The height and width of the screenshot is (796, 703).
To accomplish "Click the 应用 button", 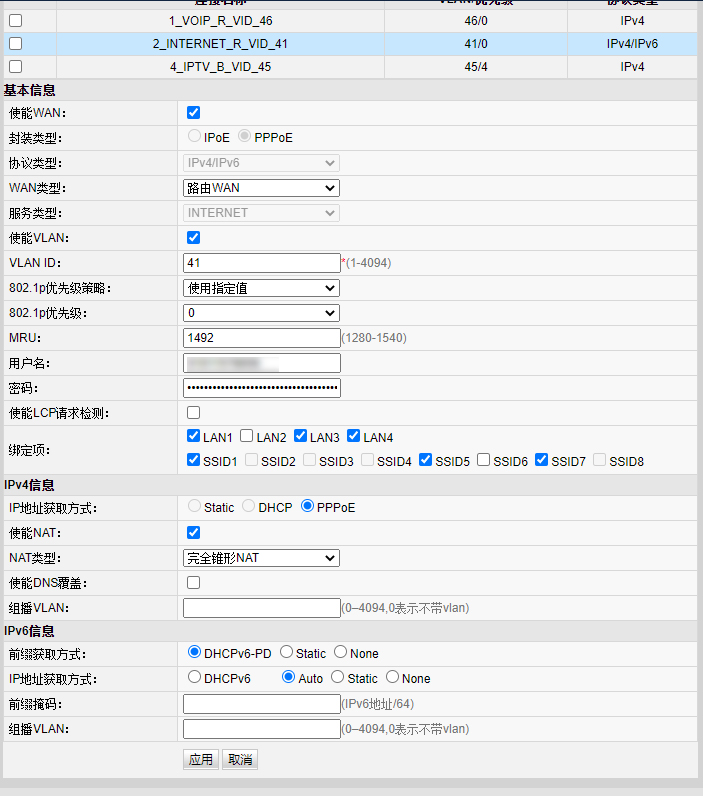I will coord(201,760).
